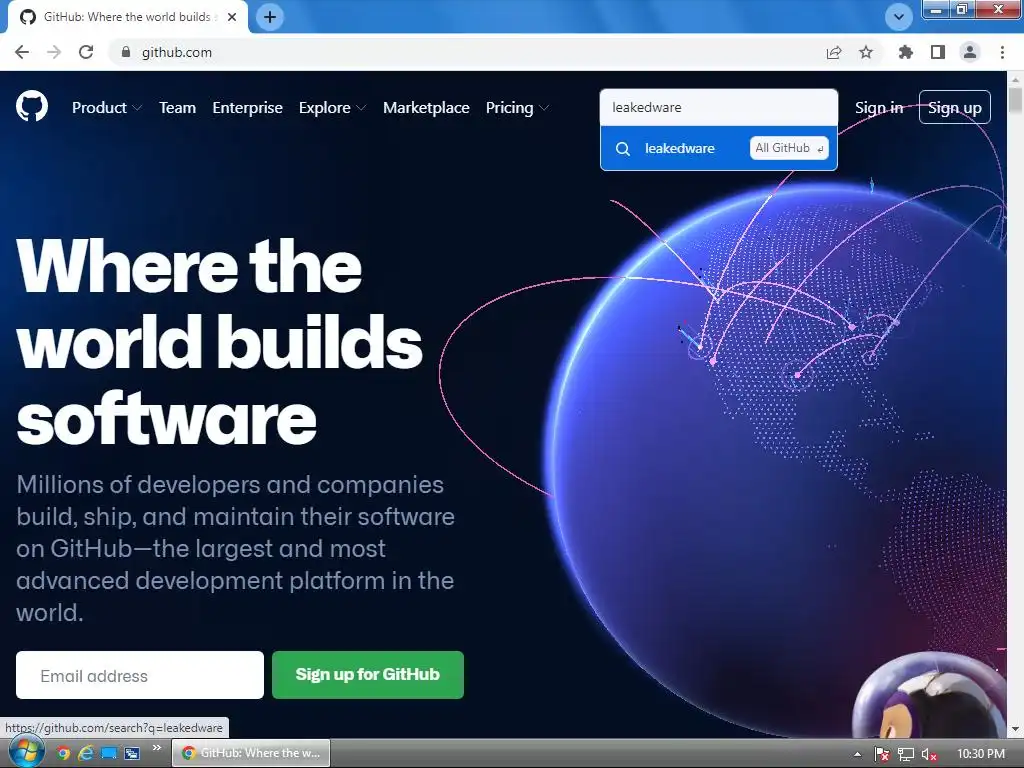1024x768 pixels.
Task: Click the astronaut Octocat mascot
Action: click(x=929, y=696)
